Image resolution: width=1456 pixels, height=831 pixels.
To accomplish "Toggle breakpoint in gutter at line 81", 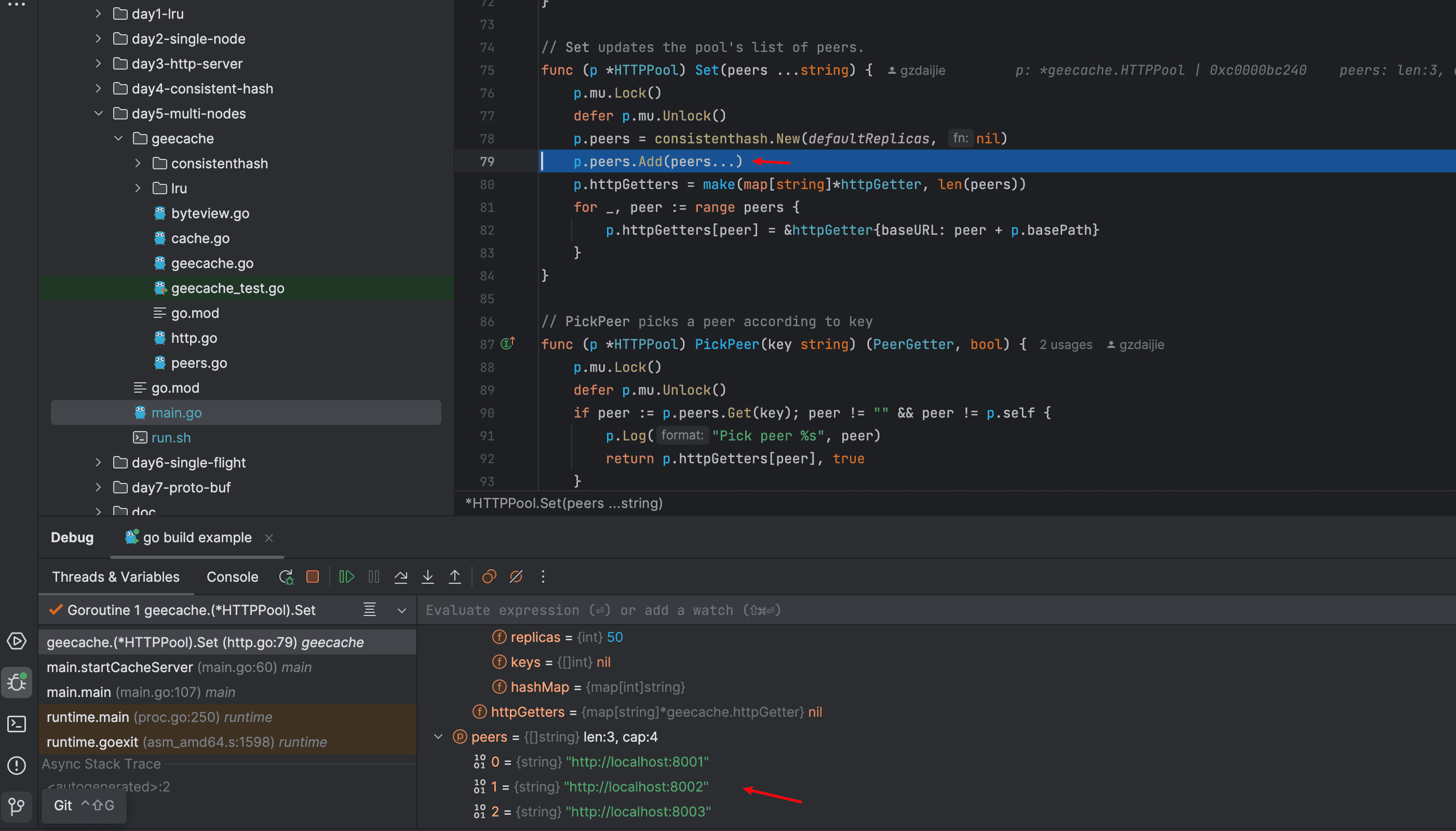I will (x=487, y=207).
